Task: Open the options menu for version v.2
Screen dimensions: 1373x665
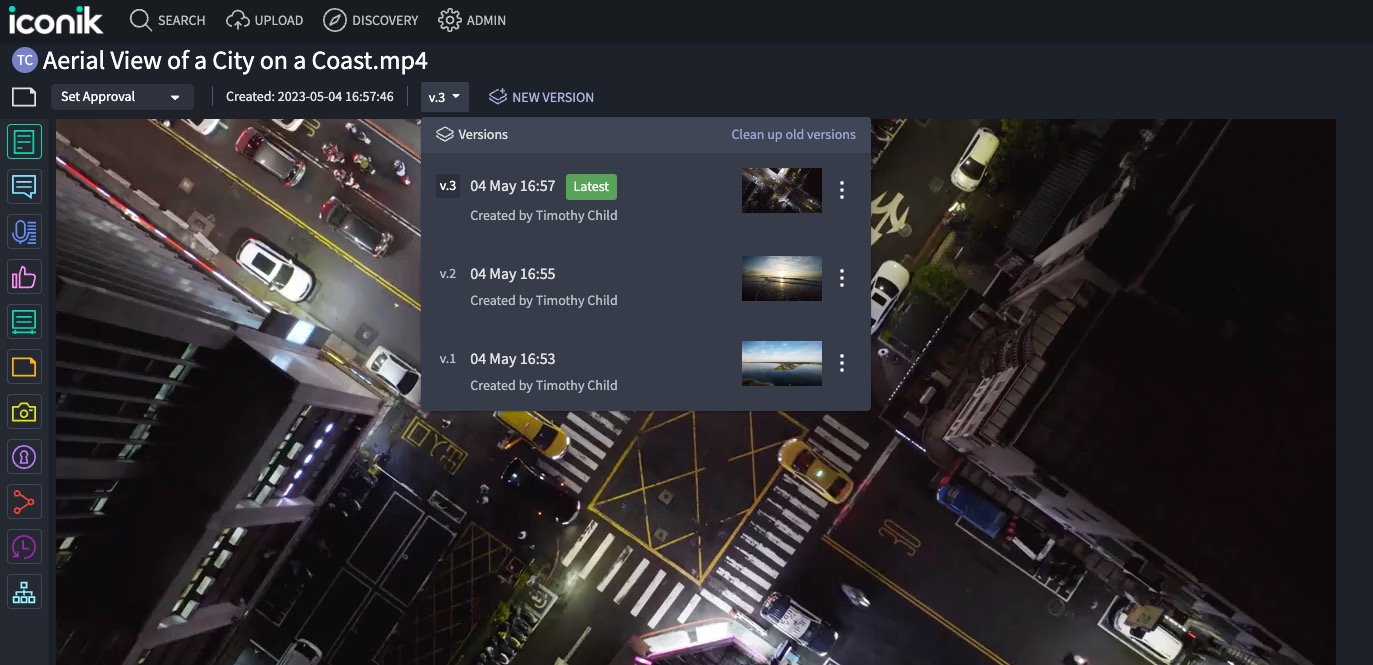Action: (841, 277)
